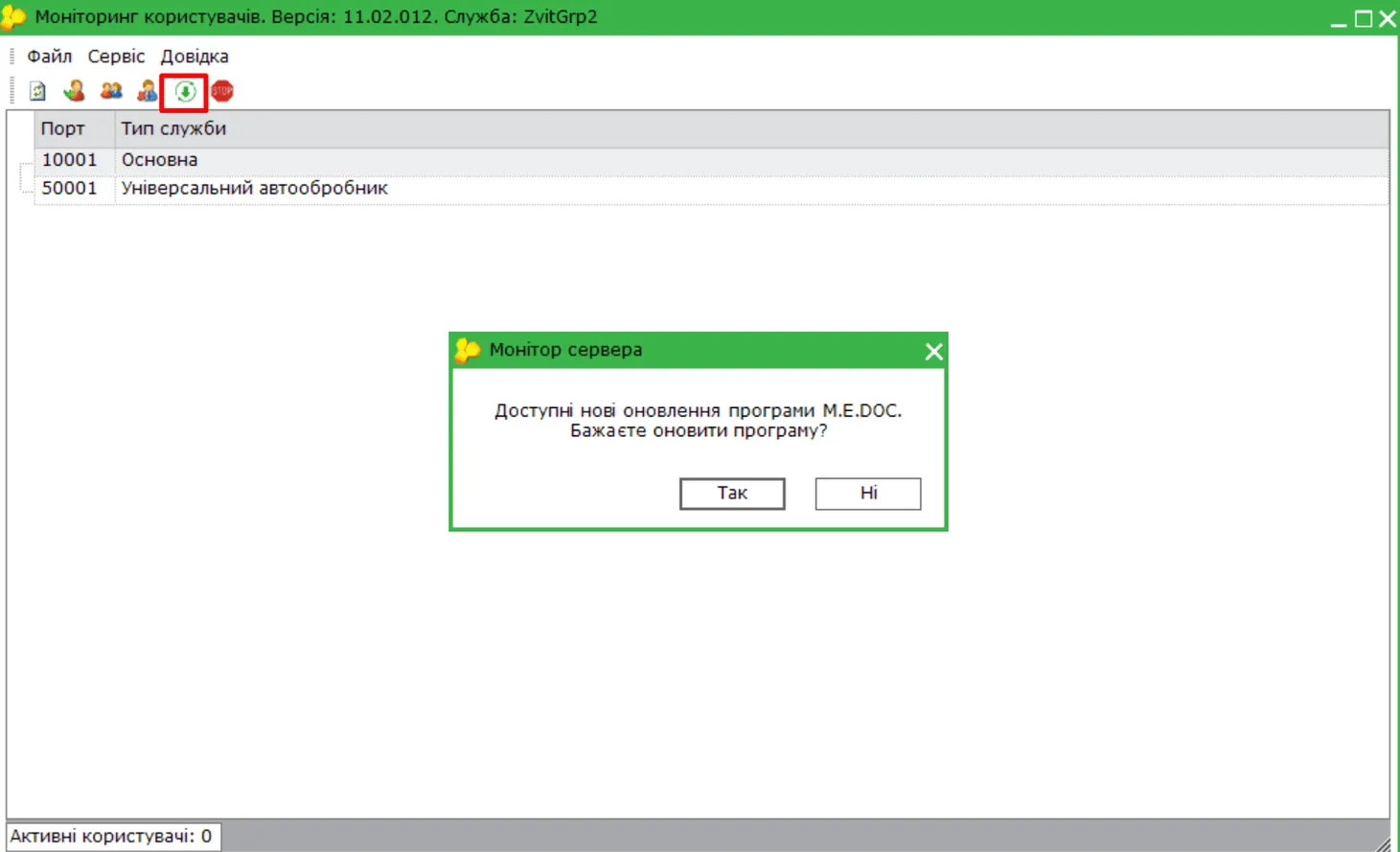Click the Монітор сервера dialog title text
Screen dimensions: 1400x852
(x=565, y=350)
